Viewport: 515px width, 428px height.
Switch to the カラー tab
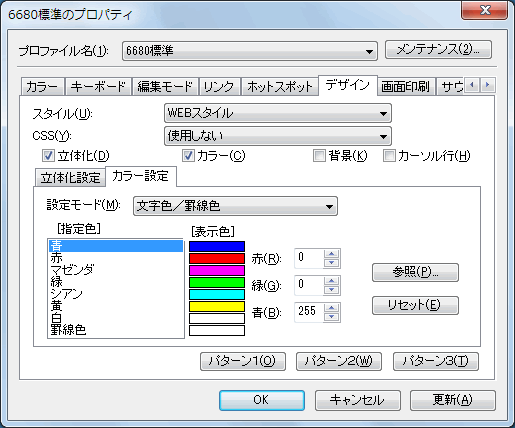pos(42,87)
